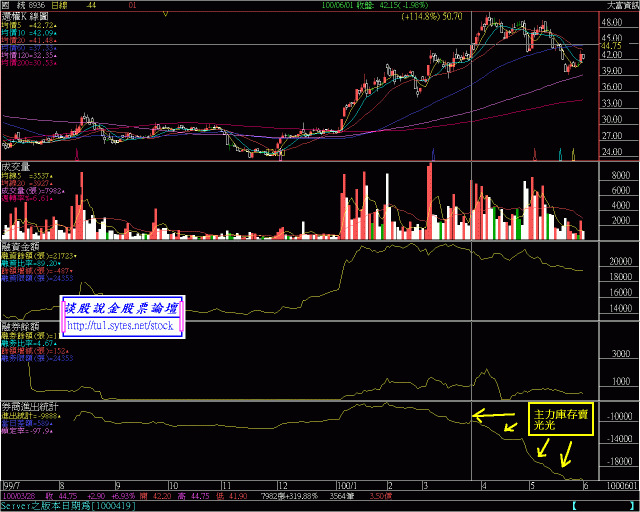This screenshot has width=640, height=512.
Task: Click the 券商進出統計 panel title
Action: click(30, 407)
